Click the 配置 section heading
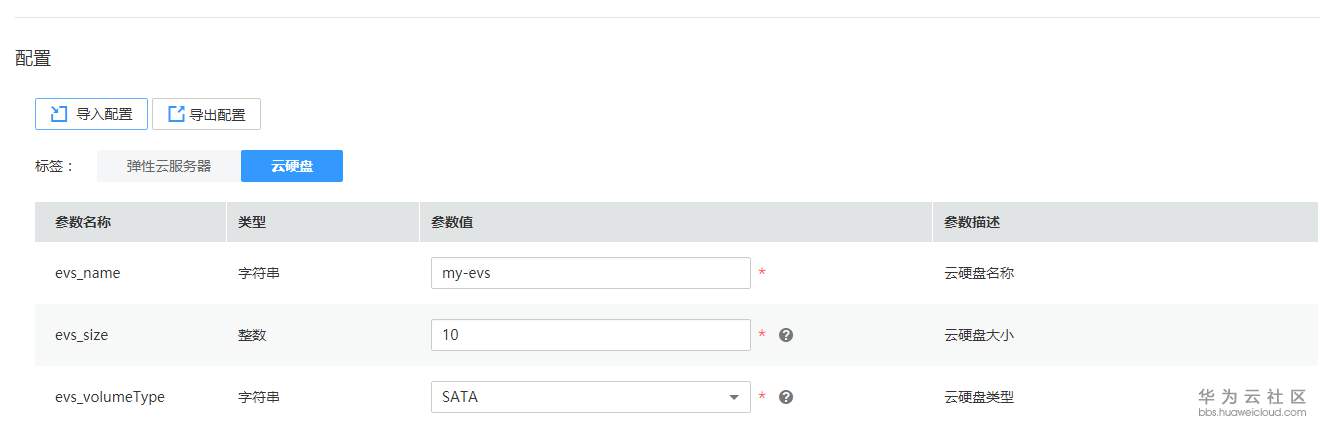Screen dimensions: 1320x427 (x=33, y=58)
